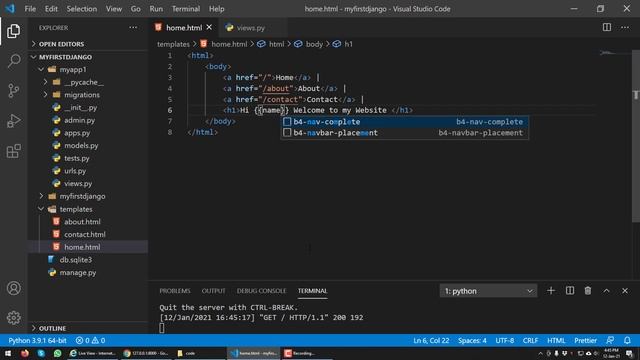
Task: Create a new terminal with plus icon
Action: 551,291
